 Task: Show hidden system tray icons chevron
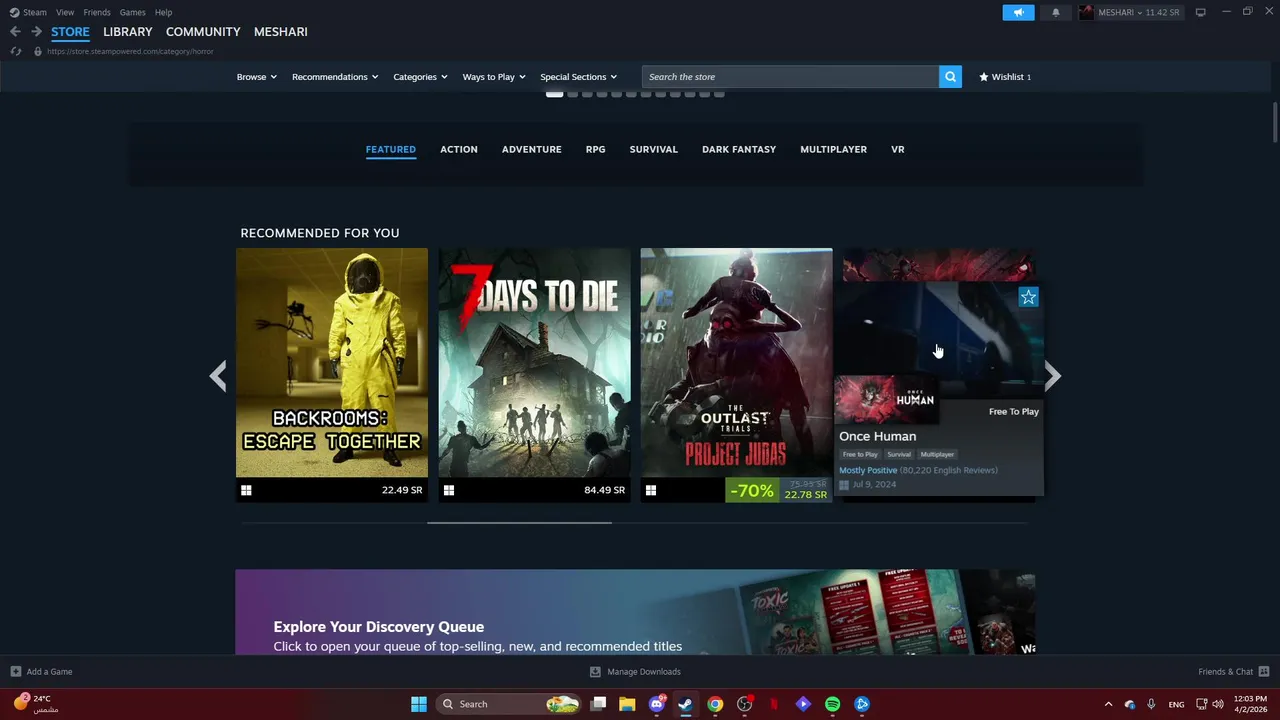point(1108,704)
